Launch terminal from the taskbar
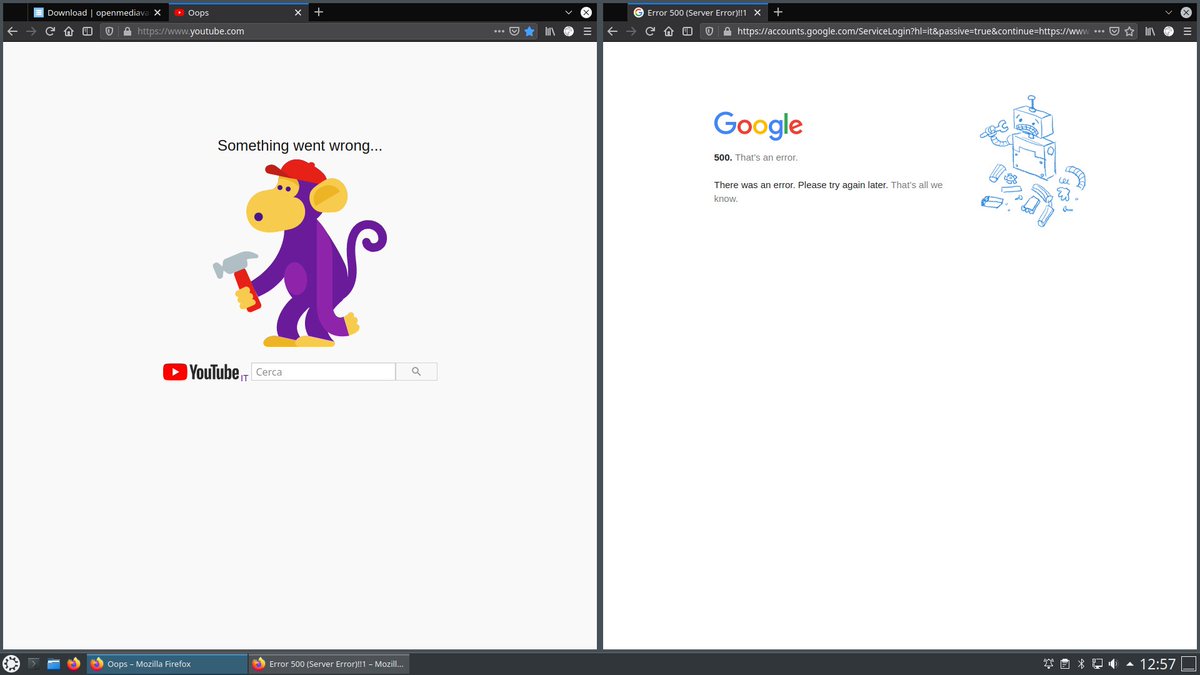The image size is (1200, 675). [x=33, y=663]
